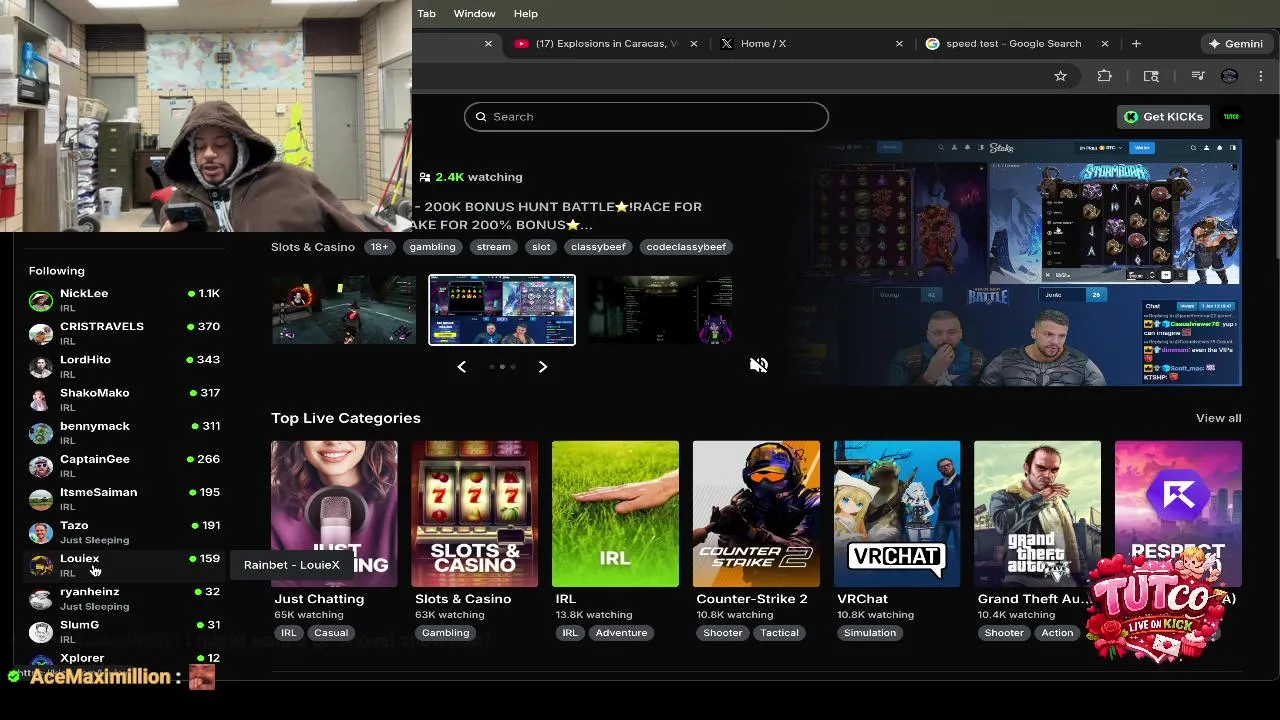This screenshot has height=720, width=1280.
Task: Click View all for Top Live Categories
Action: 1218,418
